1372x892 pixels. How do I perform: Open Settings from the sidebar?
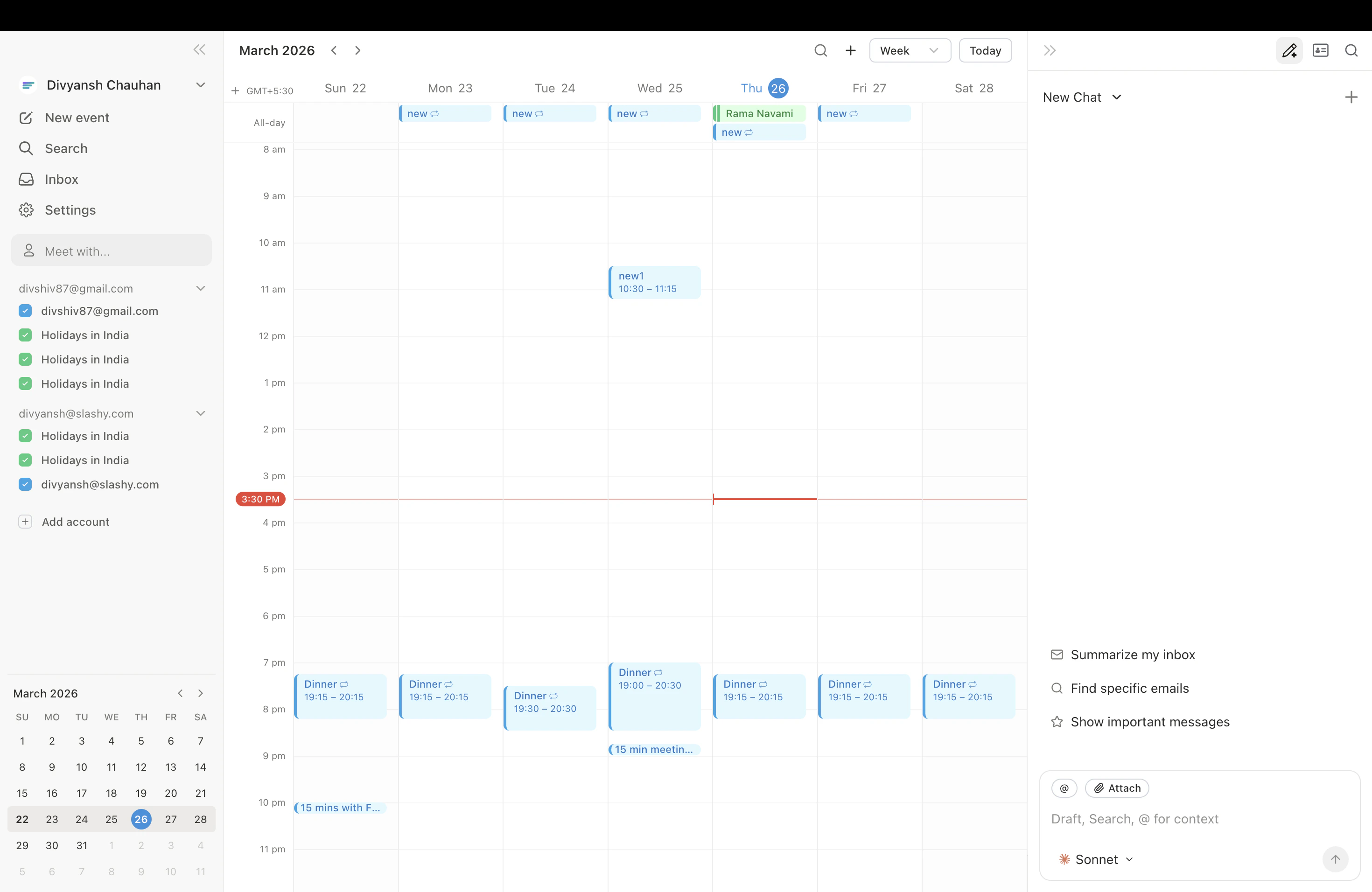26,210
